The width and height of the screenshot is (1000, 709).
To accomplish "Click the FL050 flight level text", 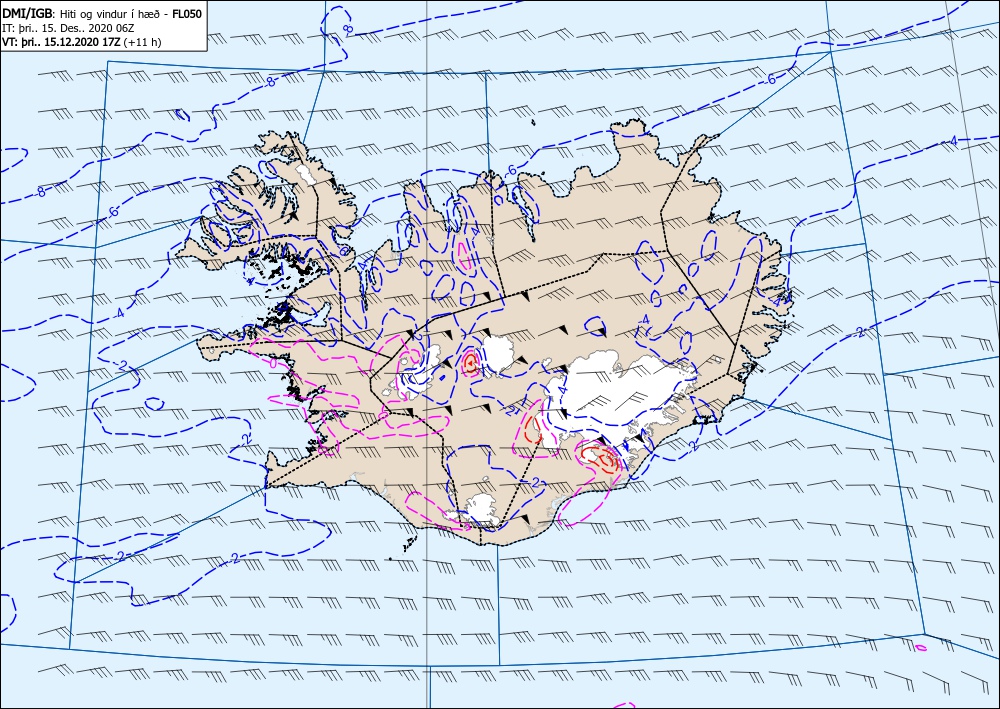I will pos(187,13).
